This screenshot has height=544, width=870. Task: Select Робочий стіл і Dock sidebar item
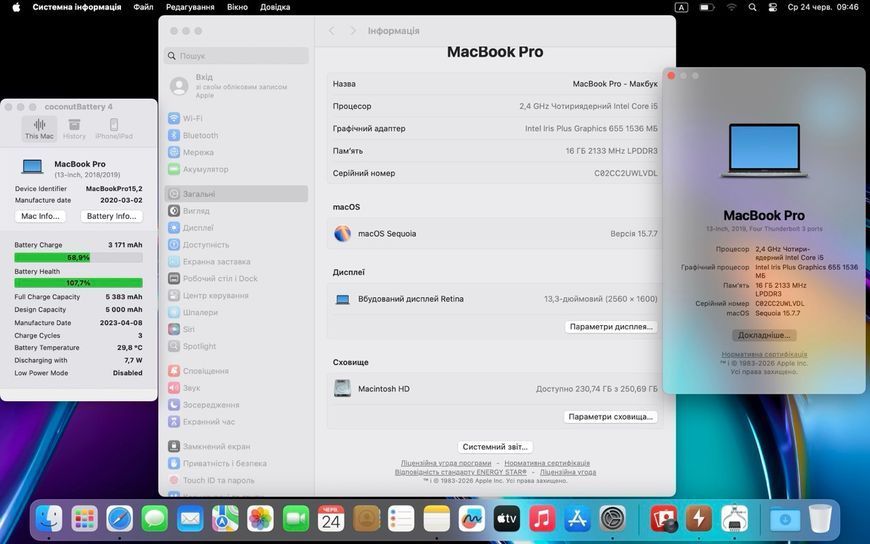(x=236, y=279)
